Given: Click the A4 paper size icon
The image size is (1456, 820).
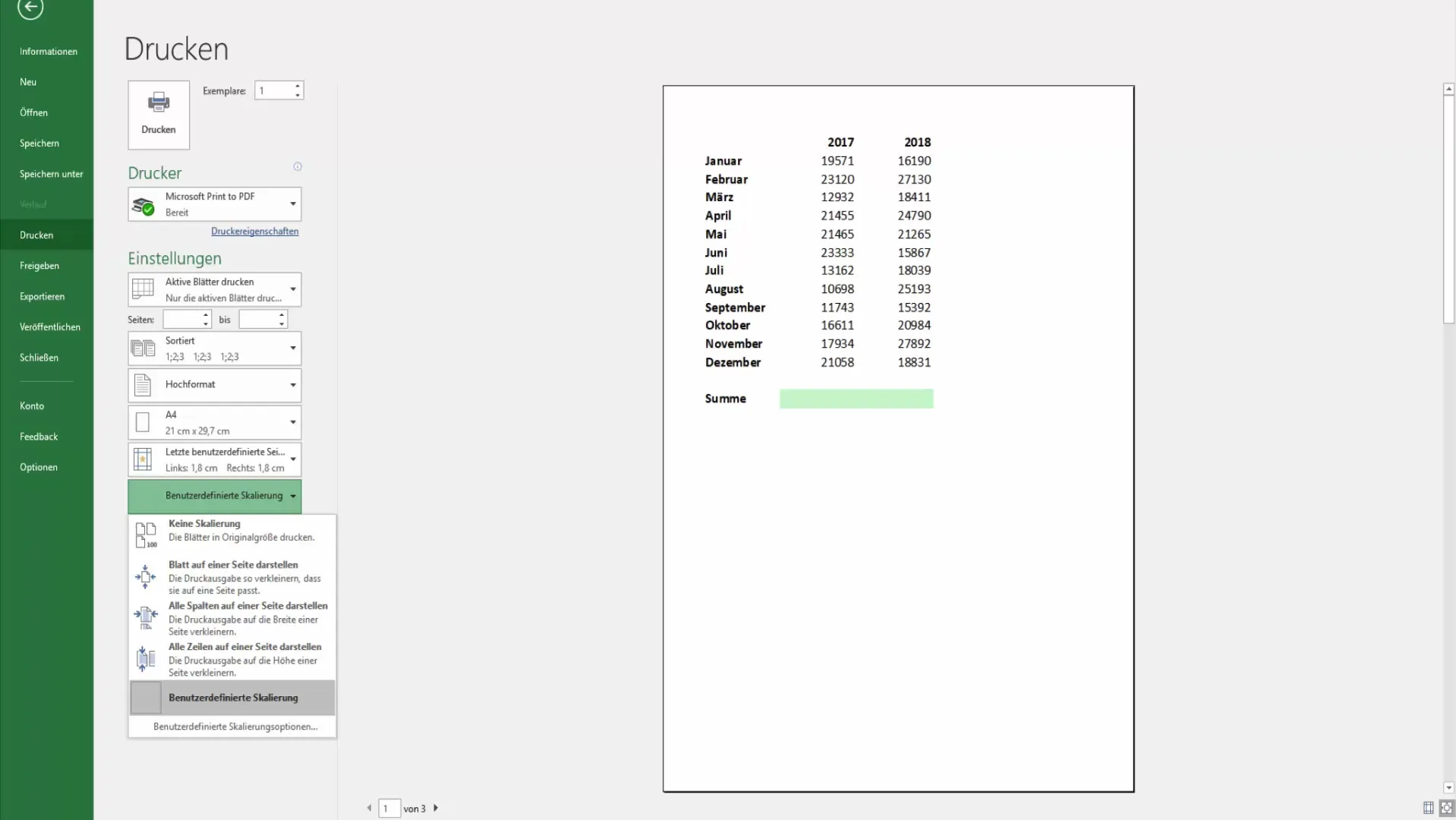Looking at the screenshot, I should (x=143, y=422).
